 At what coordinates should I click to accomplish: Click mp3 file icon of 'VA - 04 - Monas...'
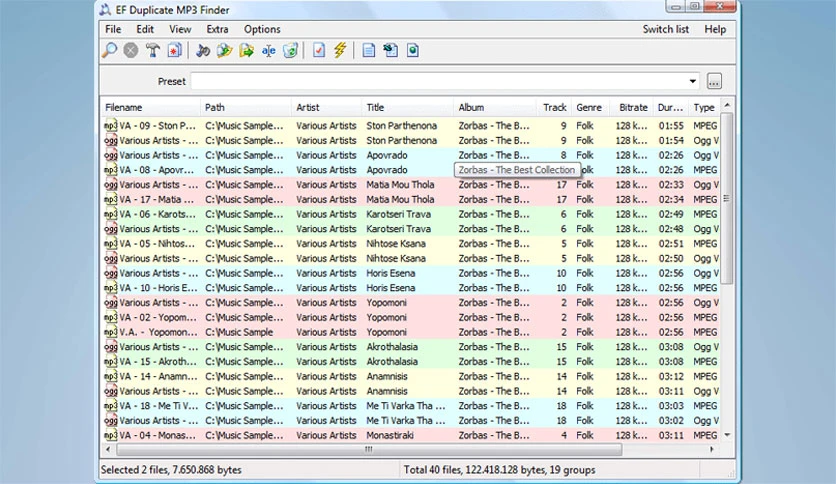click(x=110, y=435)
